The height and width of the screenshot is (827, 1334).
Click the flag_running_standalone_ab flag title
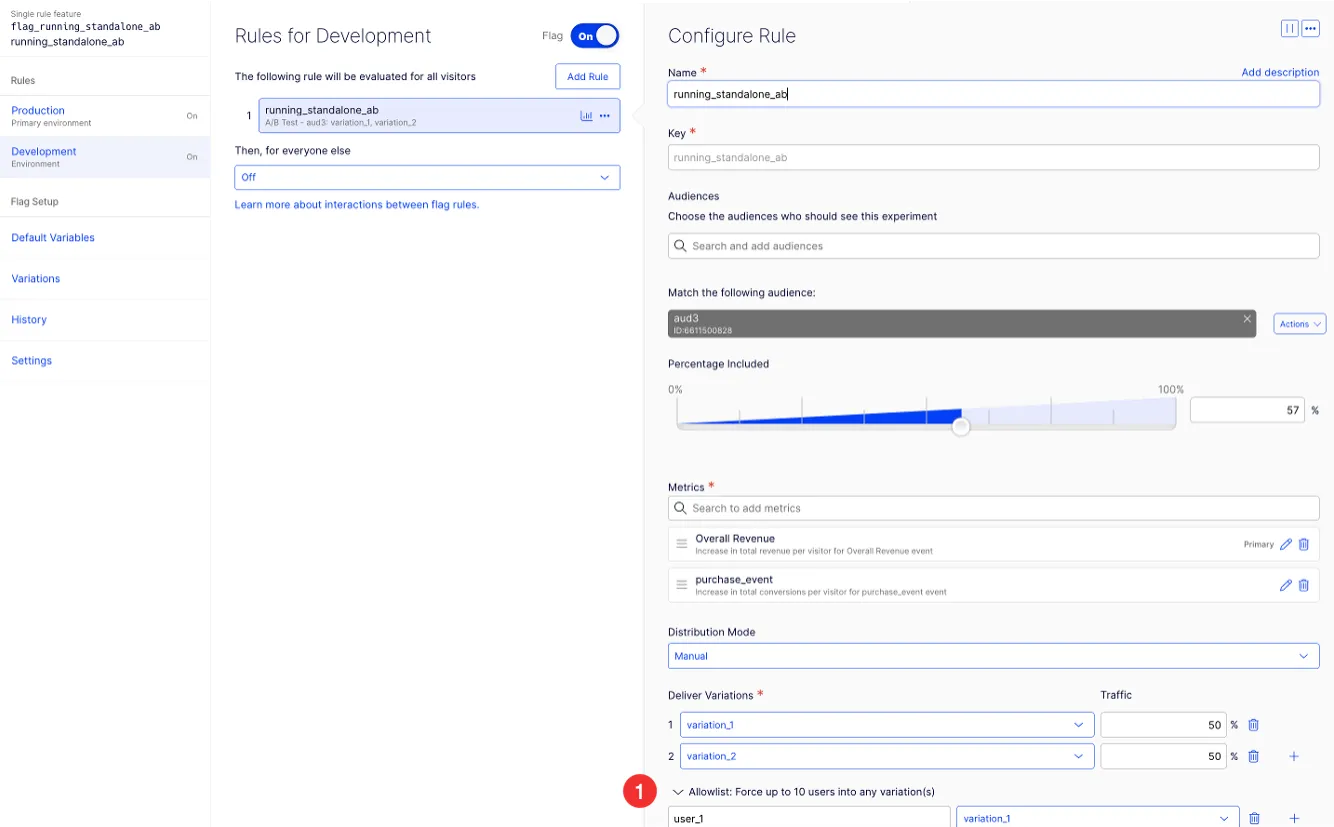85,27
